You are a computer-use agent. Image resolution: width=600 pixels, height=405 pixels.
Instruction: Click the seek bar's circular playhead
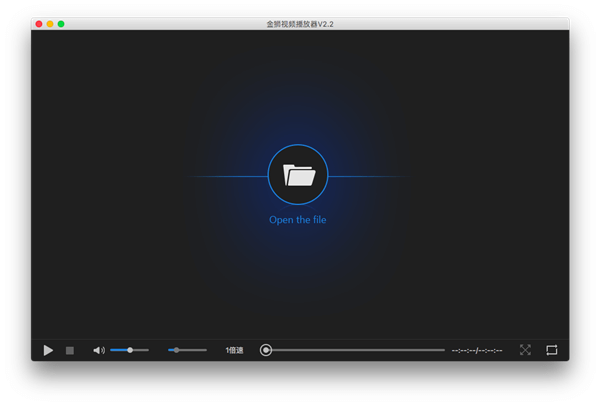266,350
